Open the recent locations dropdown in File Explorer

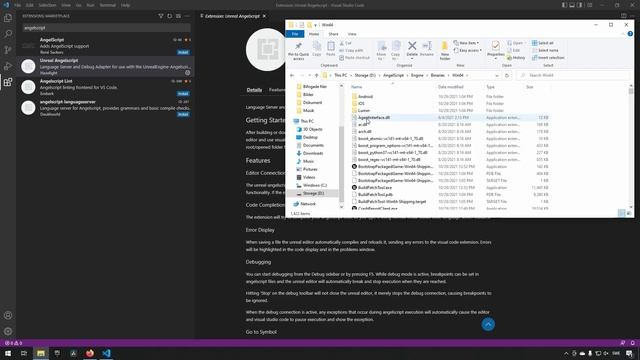[x=309, y=76]
